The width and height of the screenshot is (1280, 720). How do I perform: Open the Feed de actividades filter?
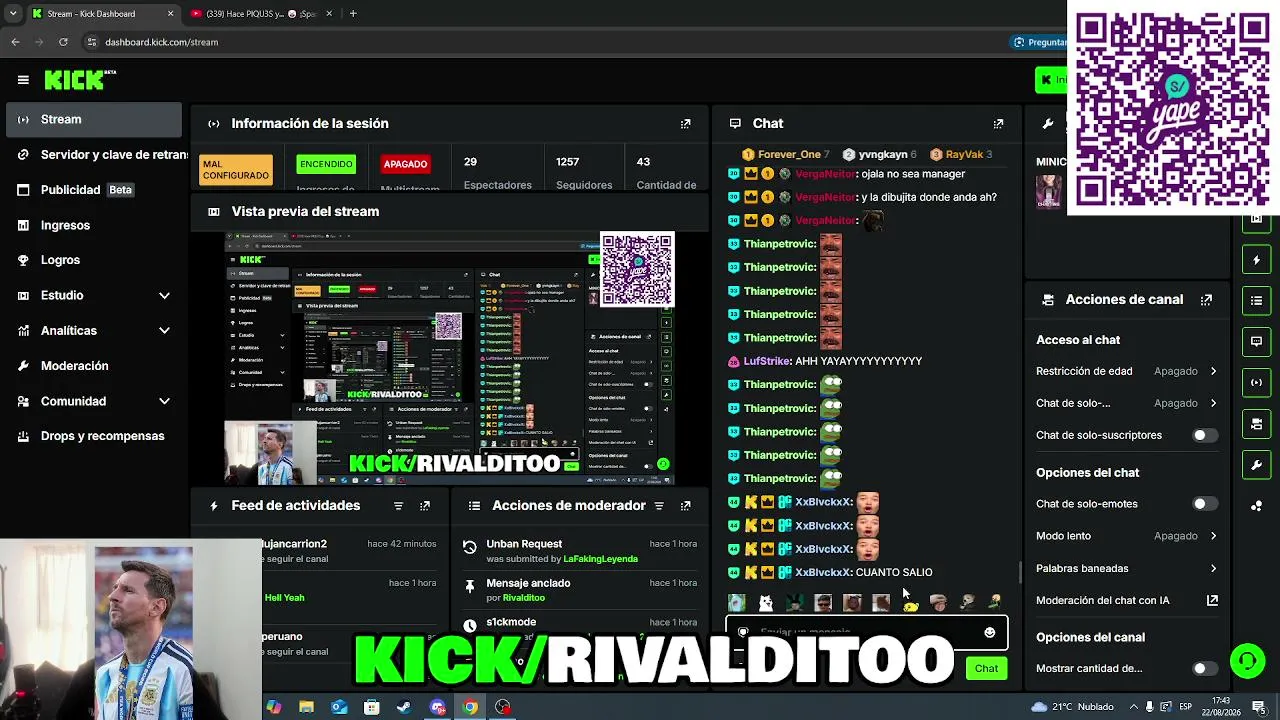tap(398, 506)
